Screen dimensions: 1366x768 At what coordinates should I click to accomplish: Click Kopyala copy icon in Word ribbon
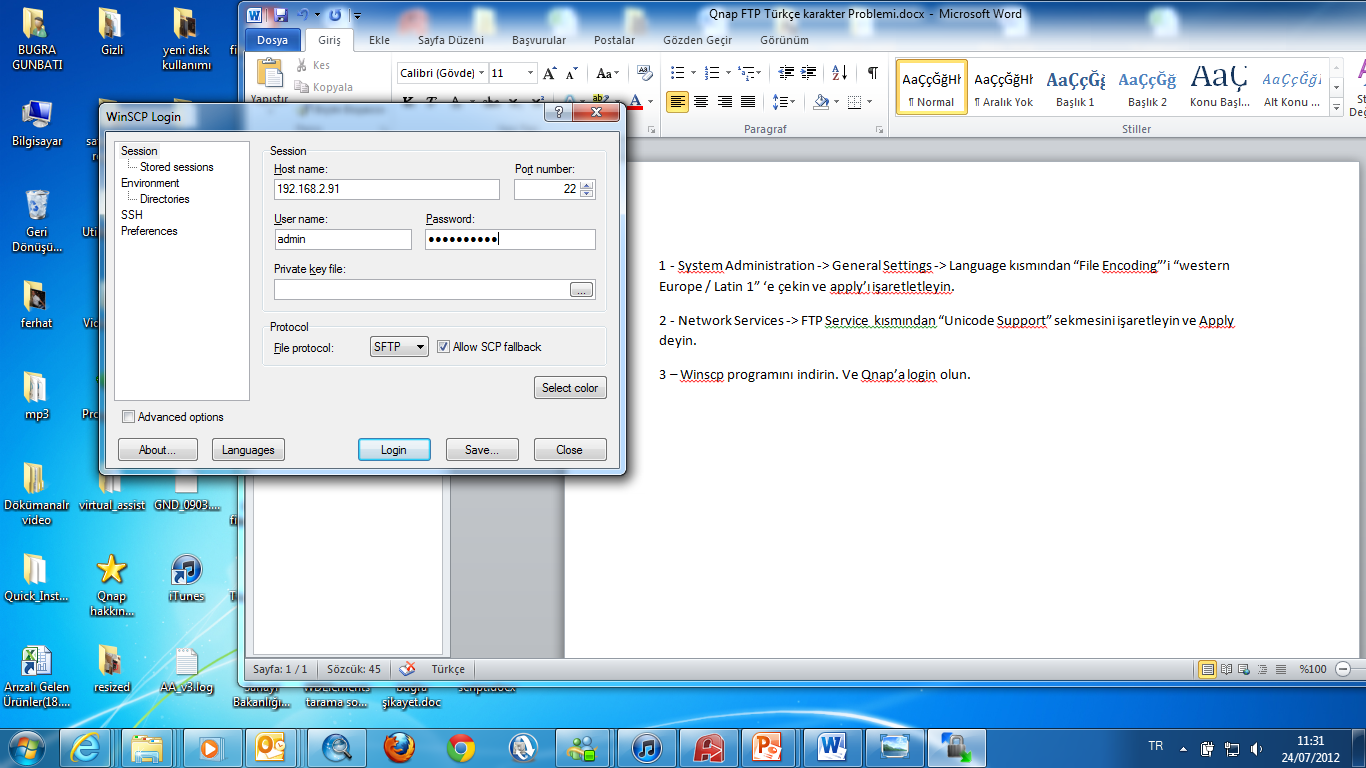(302, 87)
